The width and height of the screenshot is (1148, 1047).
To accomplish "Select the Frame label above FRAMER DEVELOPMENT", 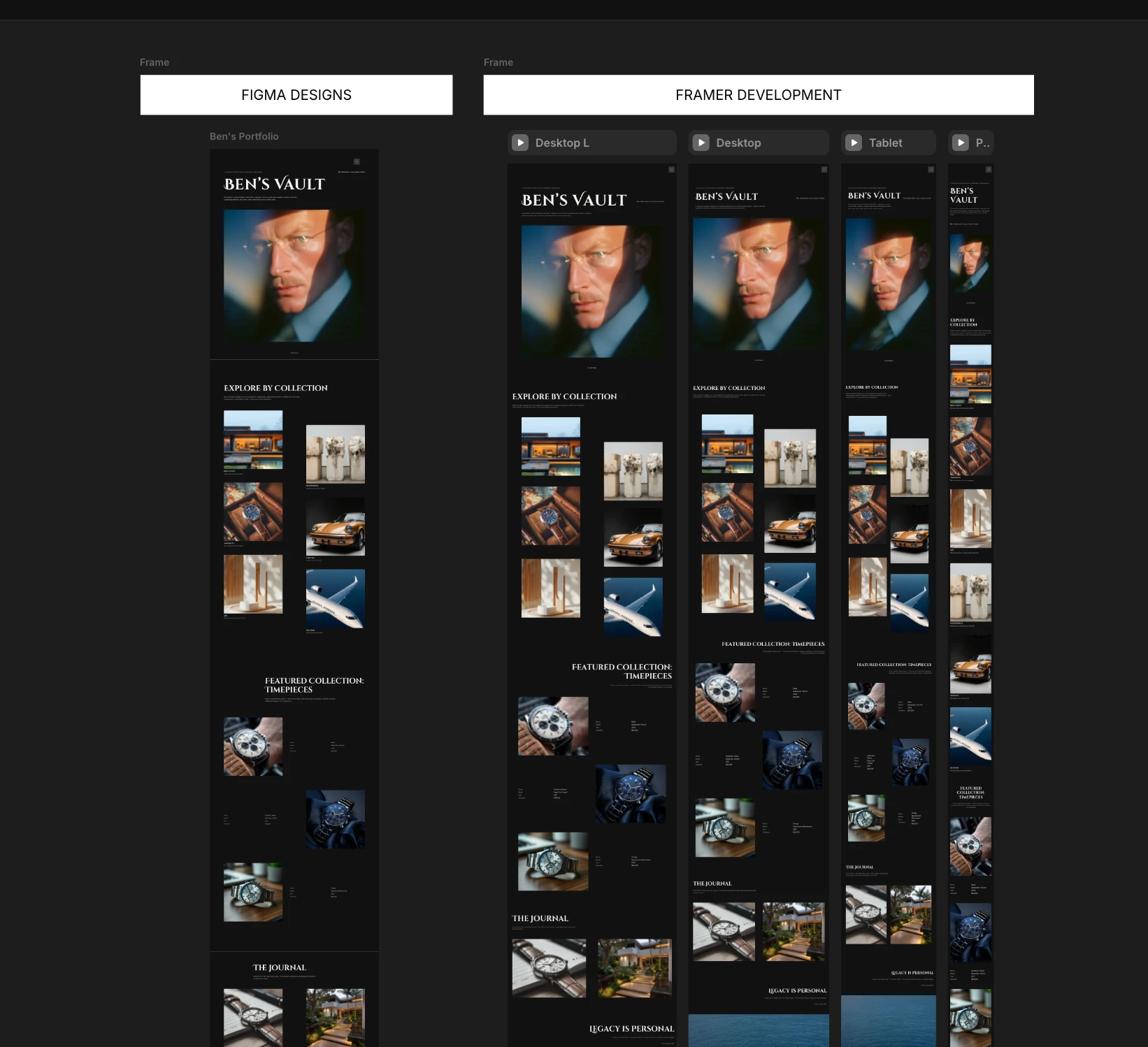I will point(498,62).
